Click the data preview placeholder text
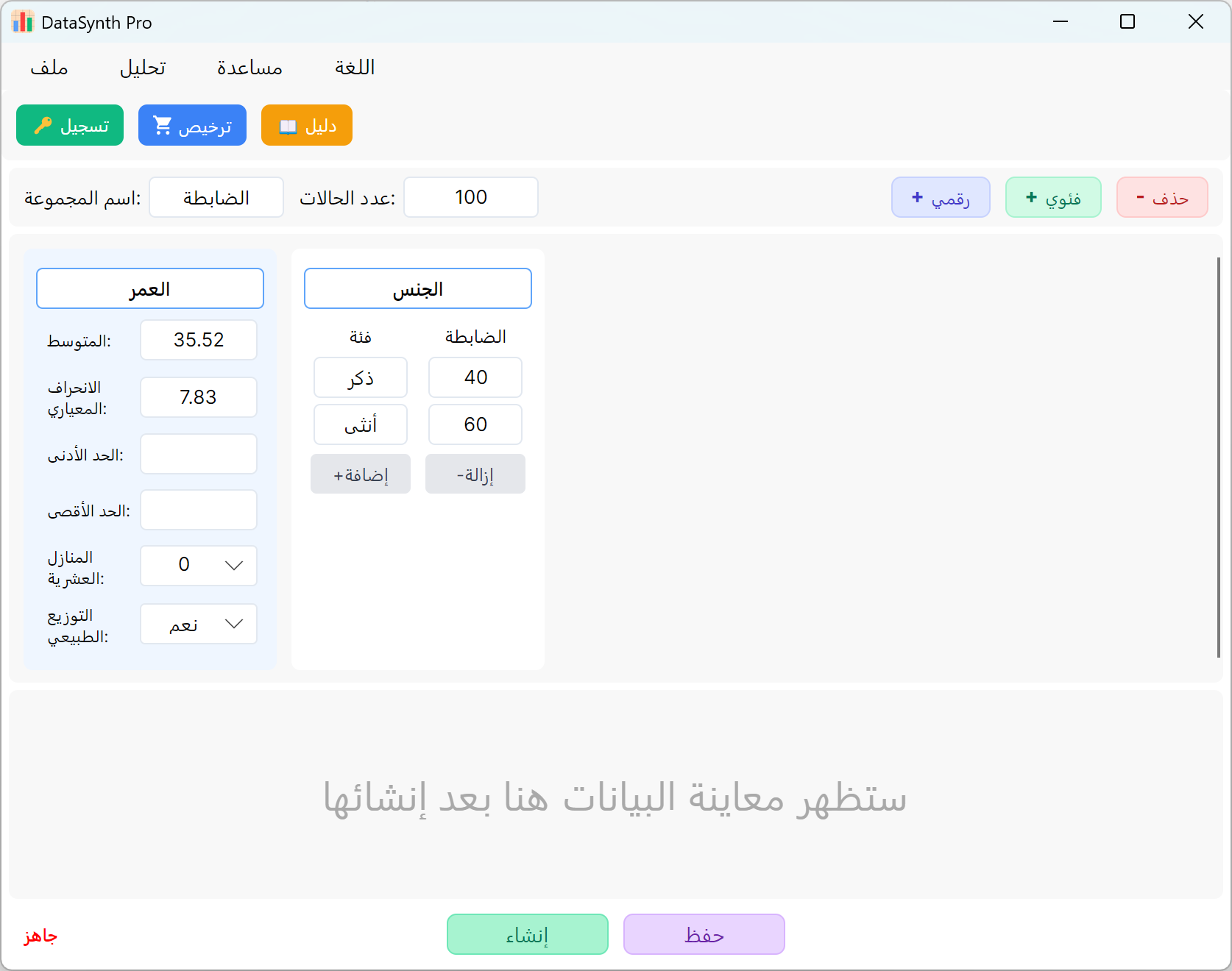The width and height of the screenshot is (1232, 971). click(615, 797)
